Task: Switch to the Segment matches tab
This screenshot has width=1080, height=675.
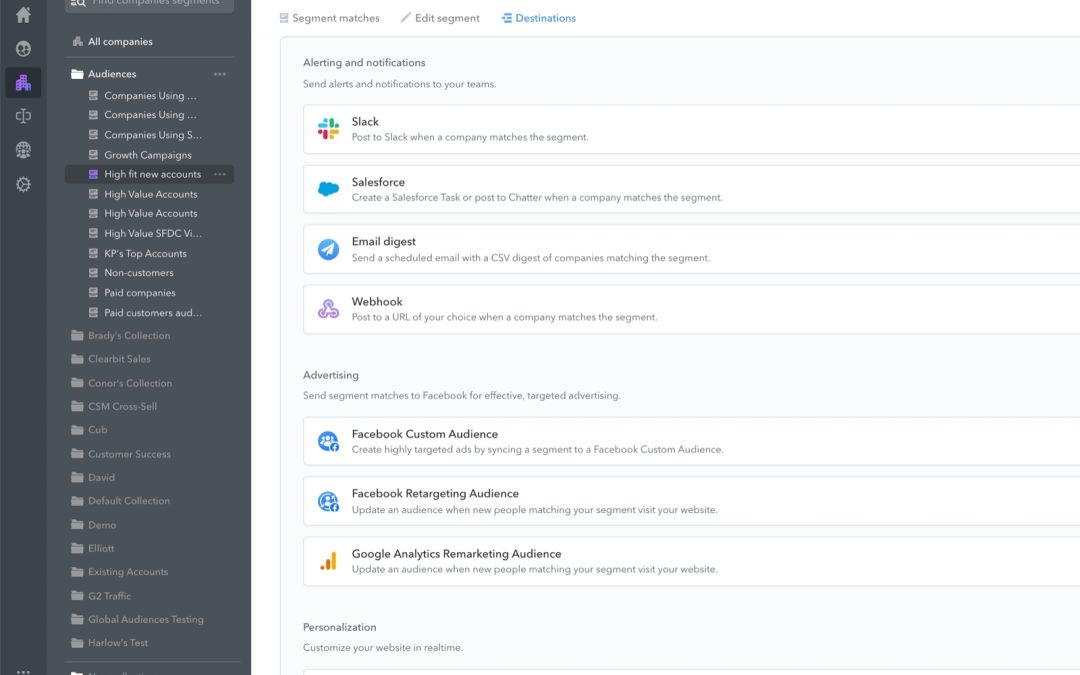Action: 329,18
